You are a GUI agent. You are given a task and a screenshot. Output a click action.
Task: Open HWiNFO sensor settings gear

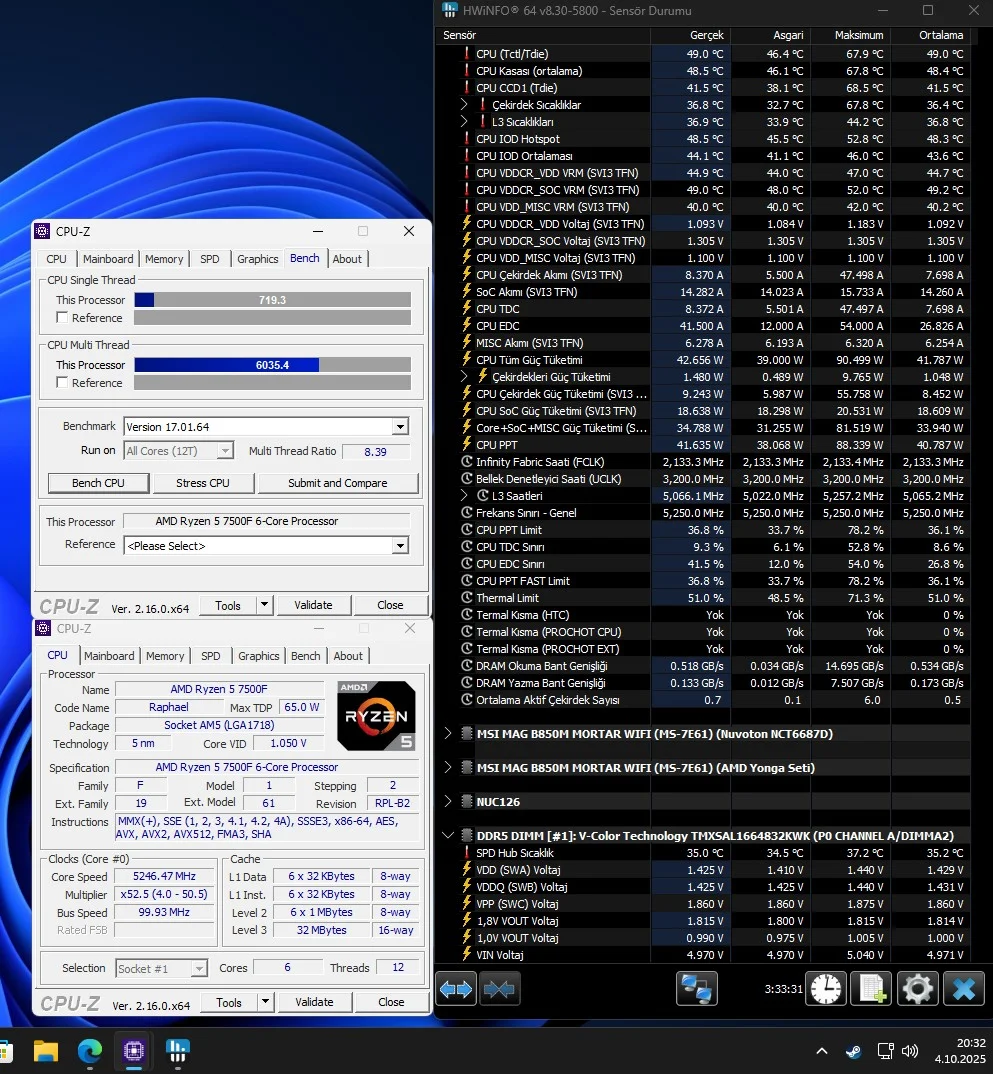[917, 989]
